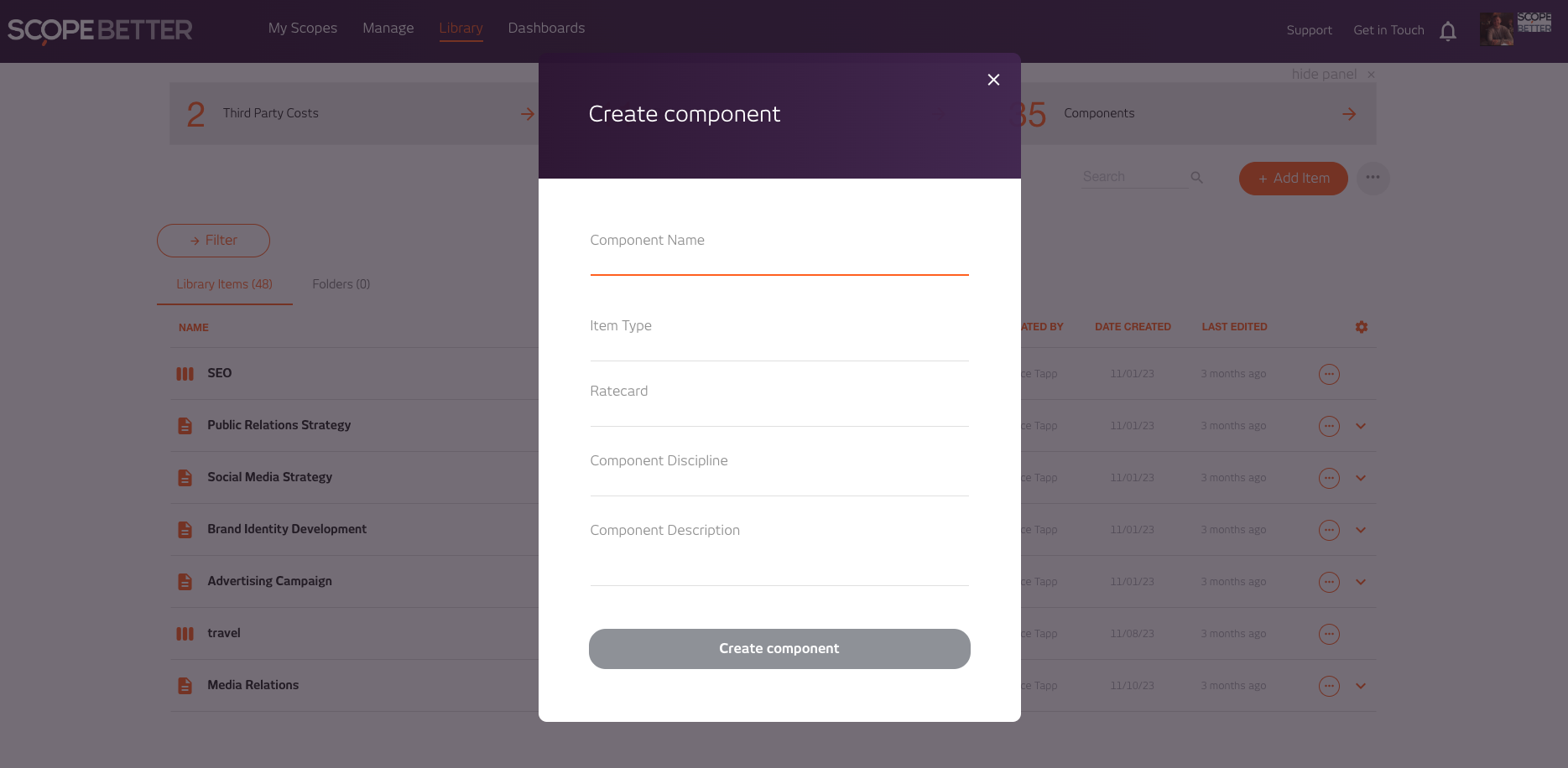Screen dimensions: 1568x768
Task: Click the search magnifier icon
Action: tap(1197, 178)
